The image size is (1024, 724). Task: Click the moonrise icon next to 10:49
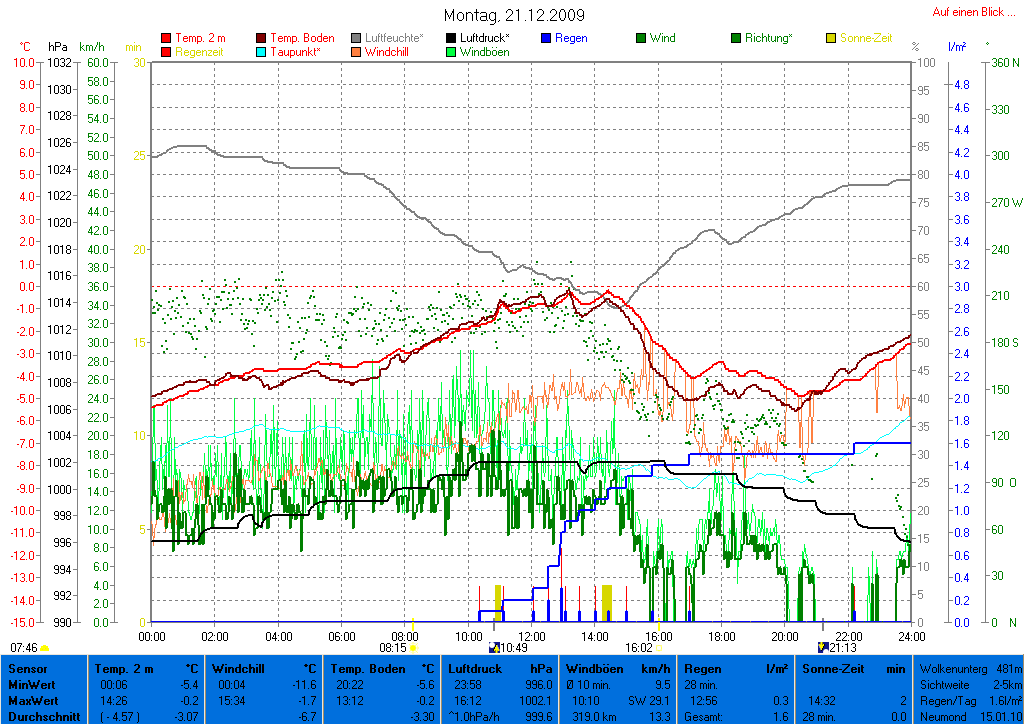tap(494, 648)
